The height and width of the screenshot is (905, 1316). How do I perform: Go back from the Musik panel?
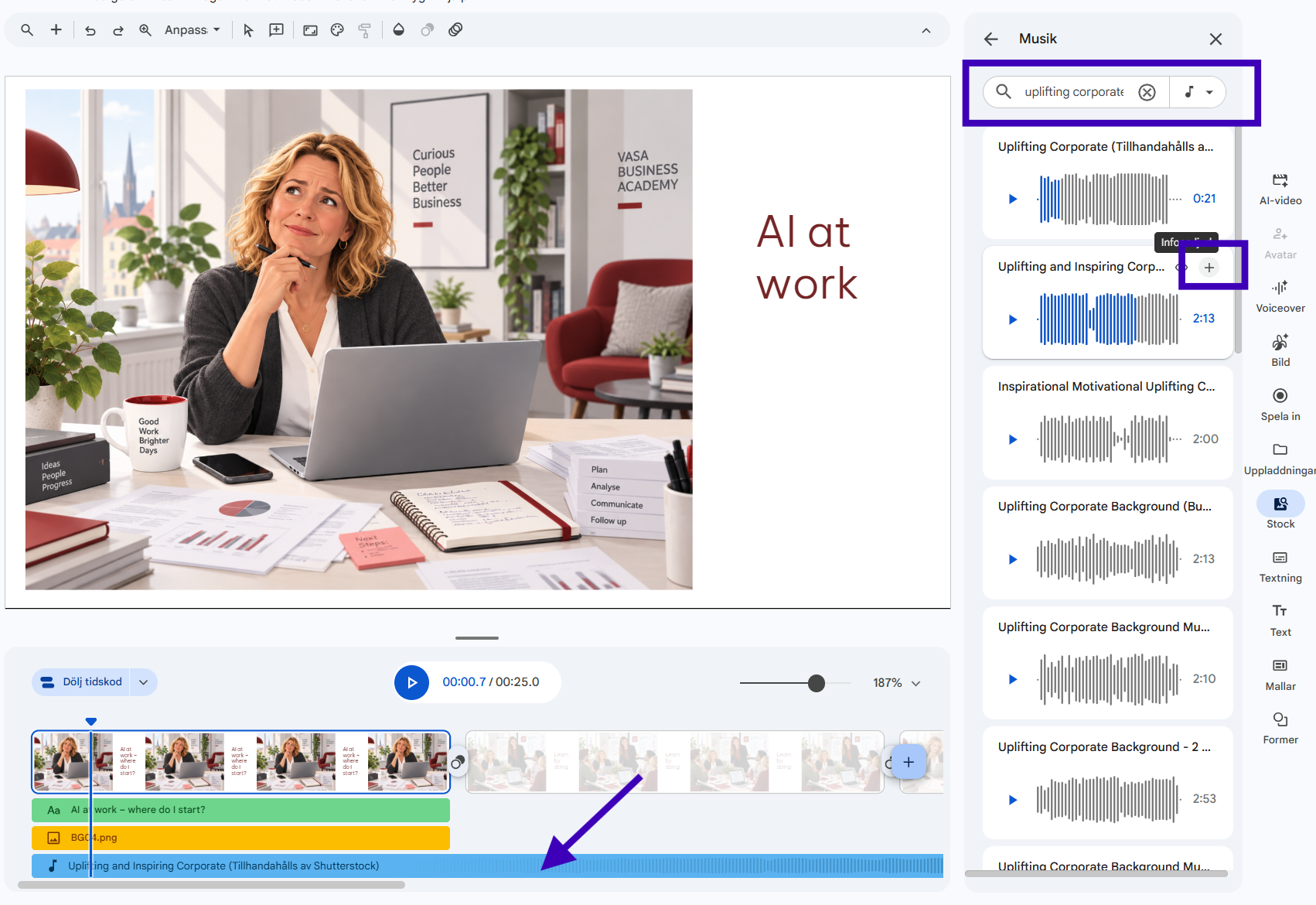click(991, 39)
